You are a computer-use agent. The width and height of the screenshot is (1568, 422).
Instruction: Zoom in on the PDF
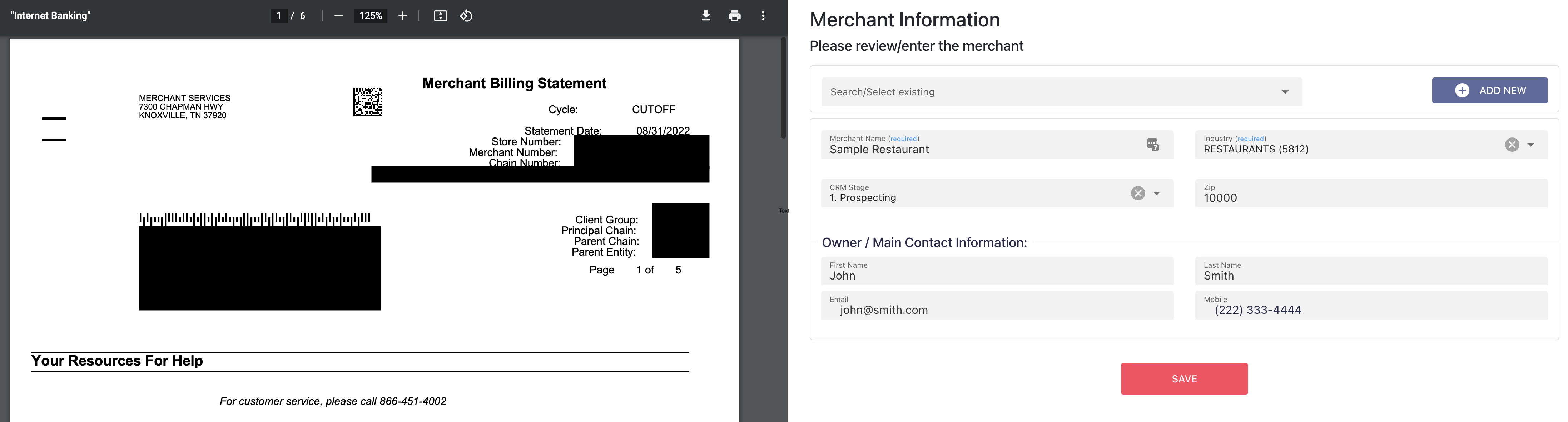[x=402, y=16]
